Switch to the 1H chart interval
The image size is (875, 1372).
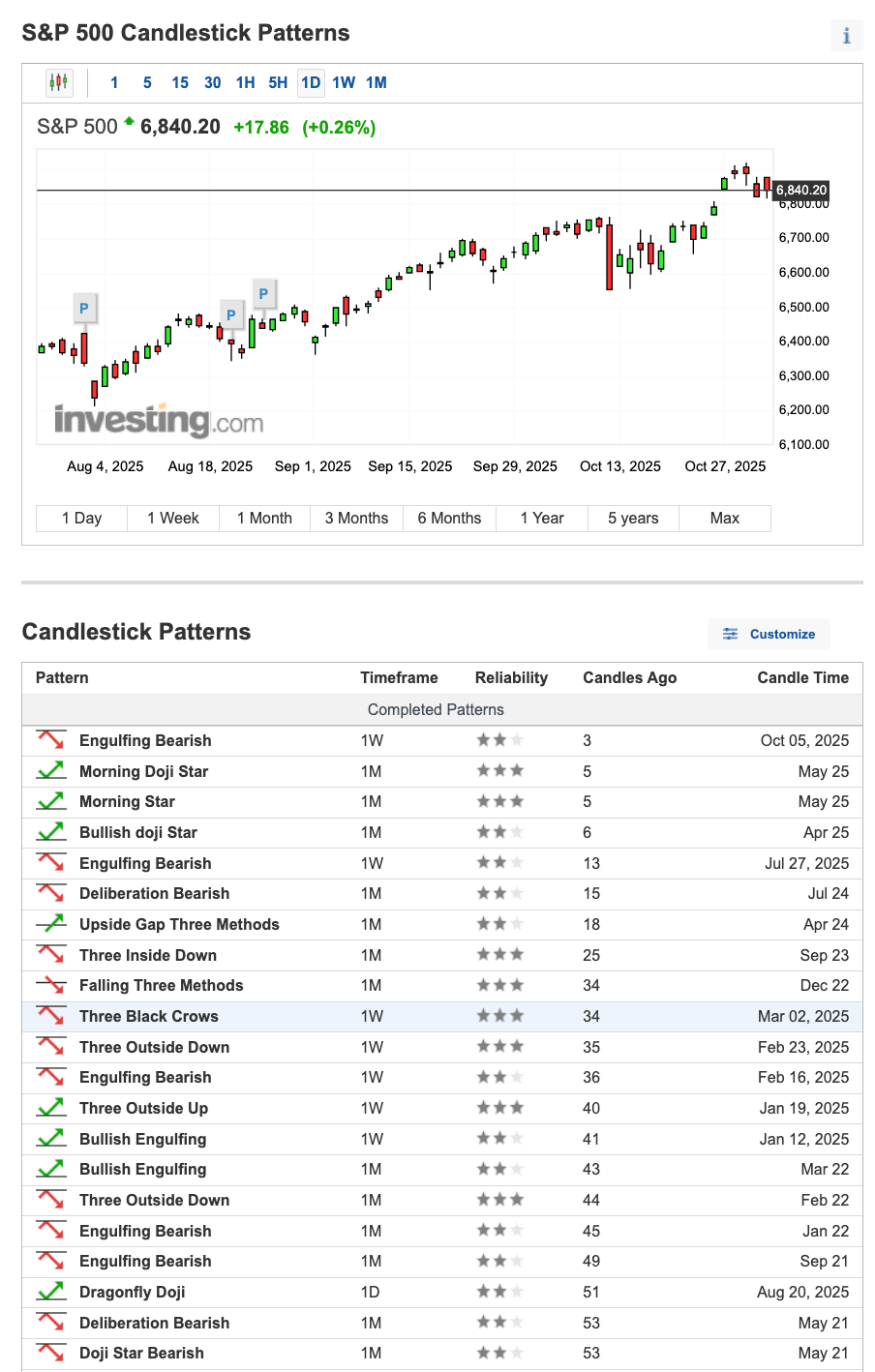(246, 82)
